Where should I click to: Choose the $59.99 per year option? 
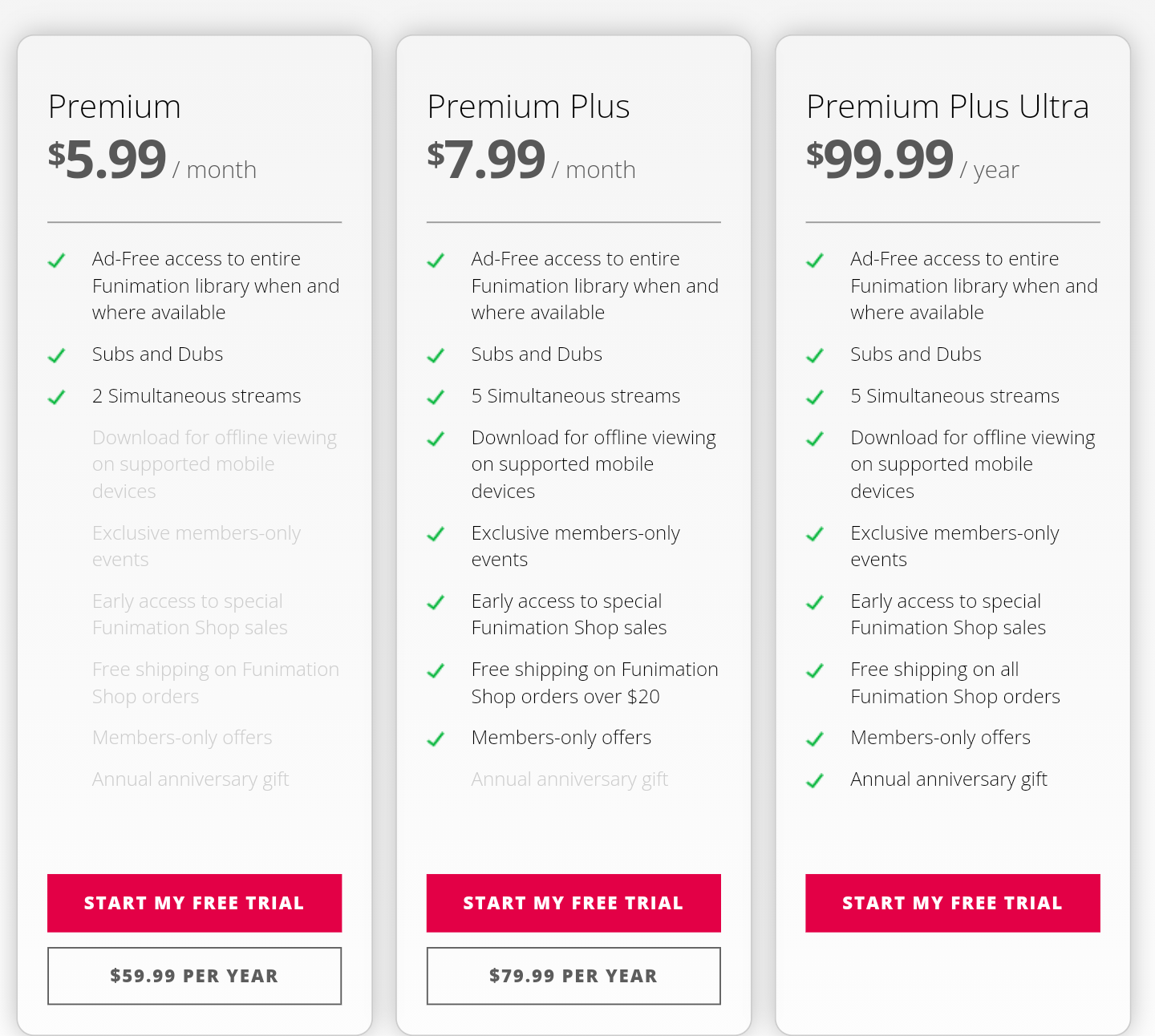[194, 976]
